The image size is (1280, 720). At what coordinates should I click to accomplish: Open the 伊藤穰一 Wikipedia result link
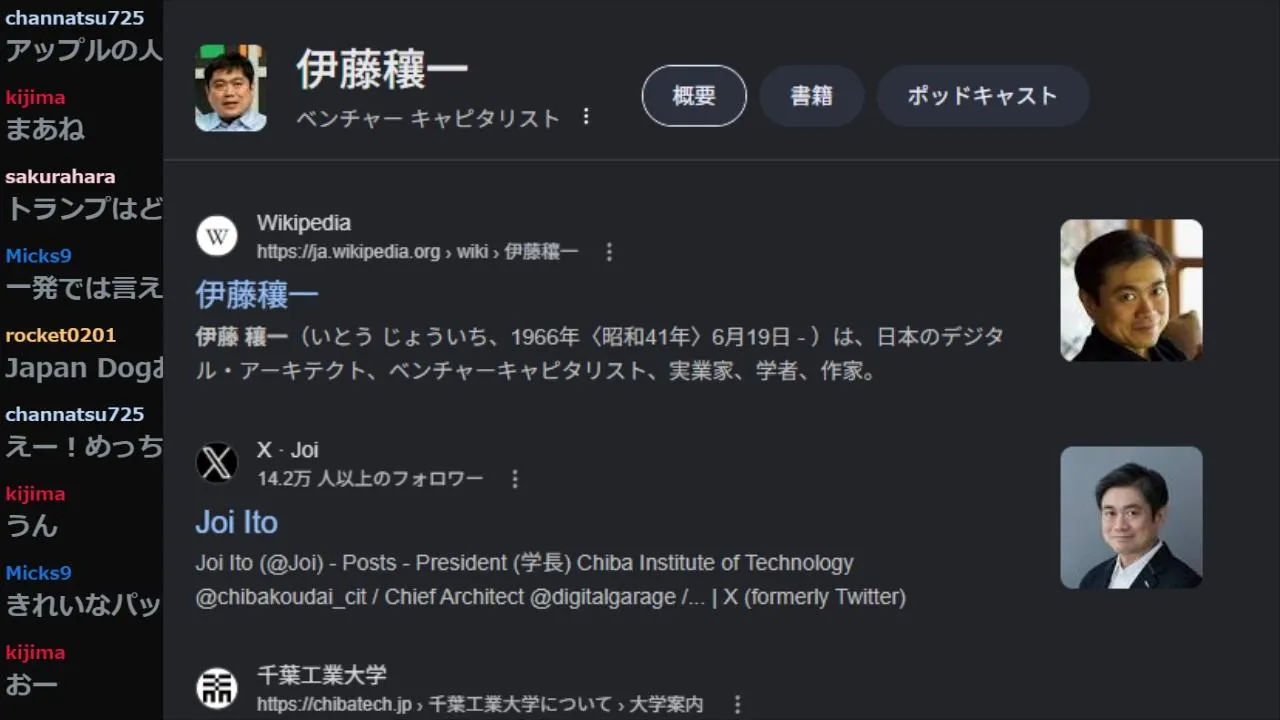pyautogui.click(x=257, y=294)
